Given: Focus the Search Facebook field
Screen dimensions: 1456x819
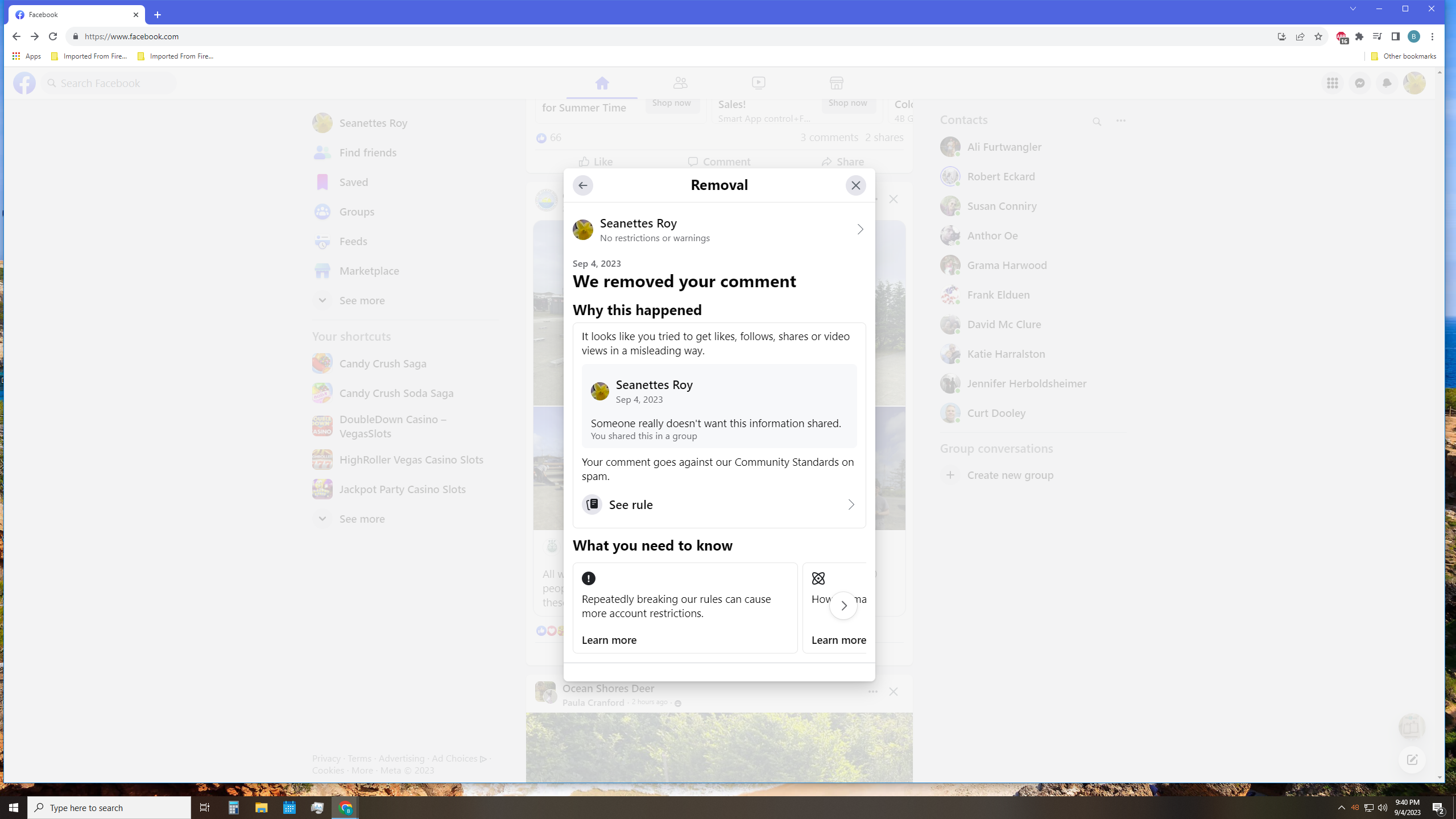Looking at the screenshot, I should [x=109, y=84].
